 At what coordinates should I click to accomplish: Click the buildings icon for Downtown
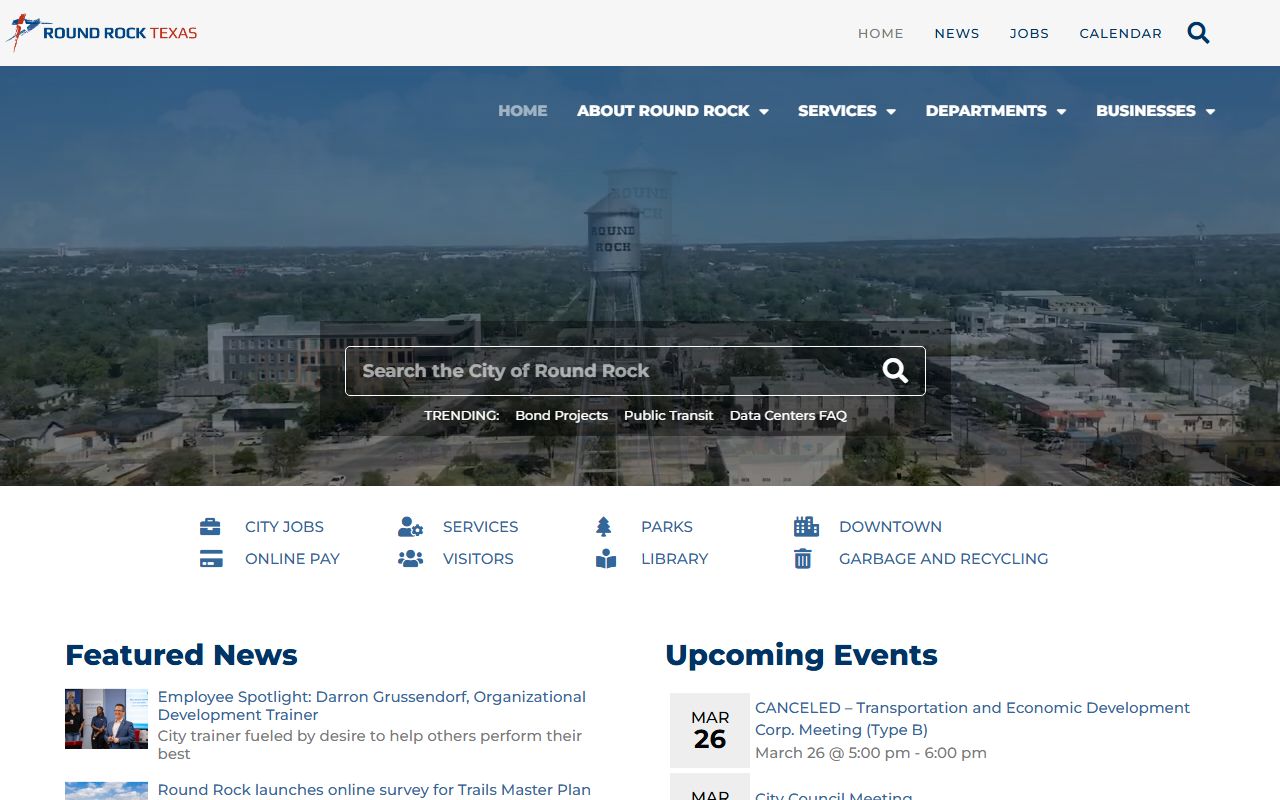tap(806, 527)
